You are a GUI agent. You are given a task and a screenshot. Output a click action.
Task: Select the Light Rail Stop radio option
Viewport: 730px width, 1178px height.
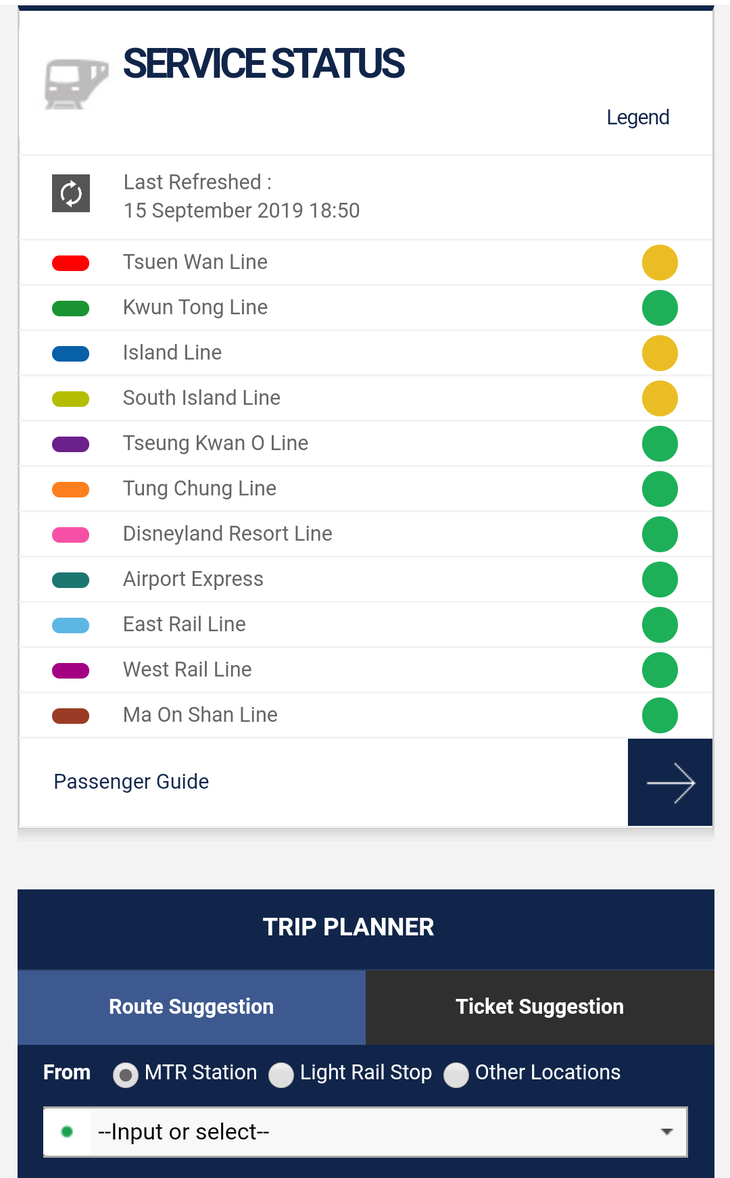(x=281, y=1075)
